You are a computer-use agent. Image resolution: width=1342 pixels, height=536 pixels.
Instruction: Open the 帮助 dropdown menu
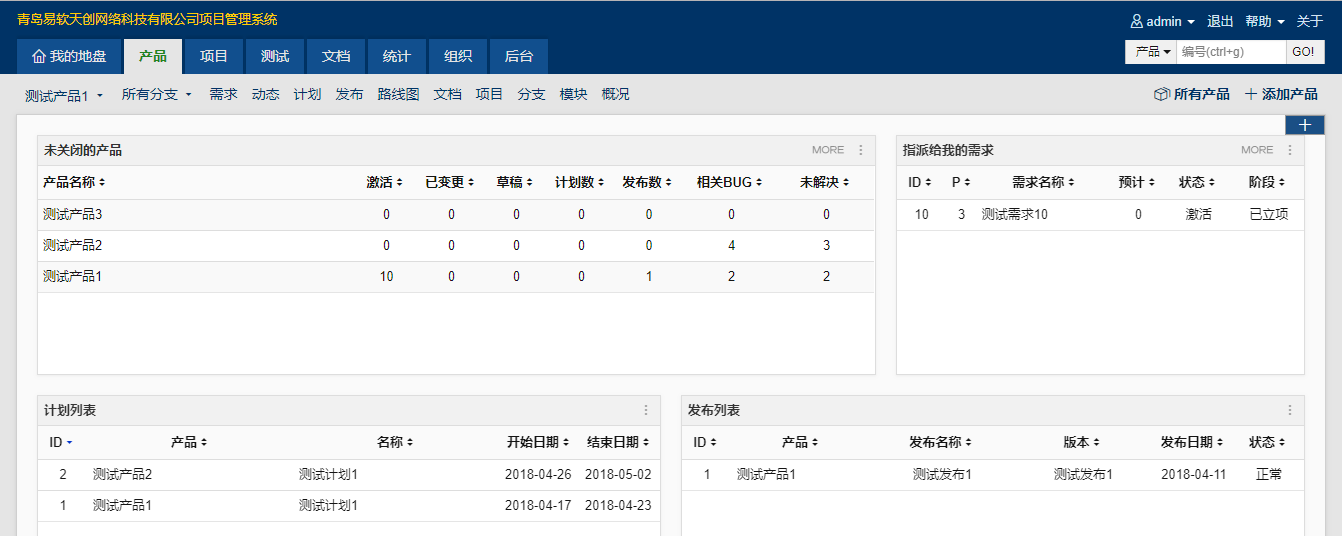pyautogui.click(x=1264, y=21)
